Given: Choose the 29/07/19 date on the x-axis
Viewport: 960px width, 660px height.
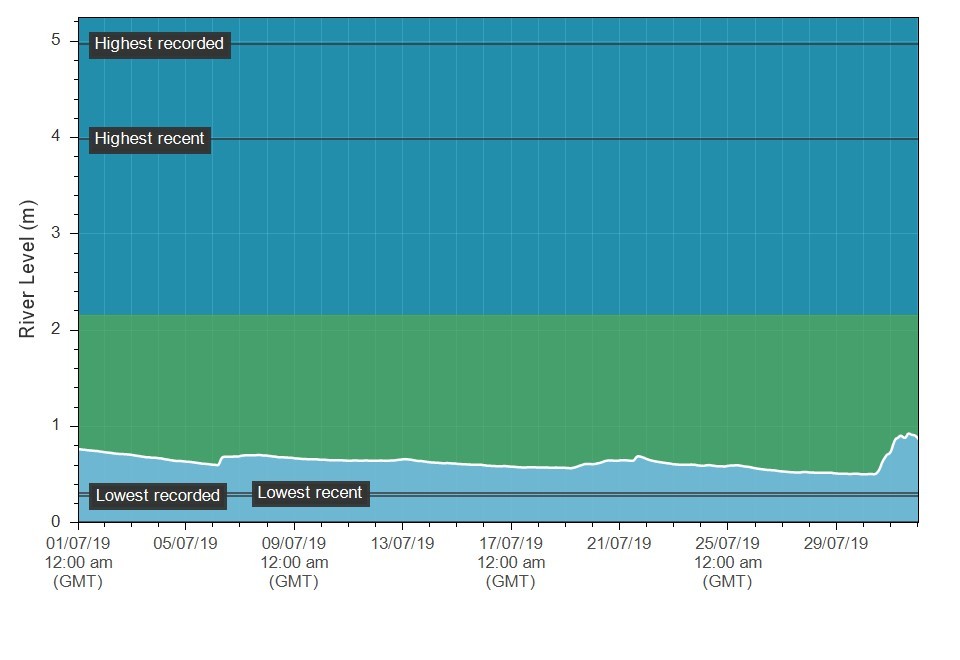Looking at the screenshot, I should pyautogui.click(x=835, y=544).
